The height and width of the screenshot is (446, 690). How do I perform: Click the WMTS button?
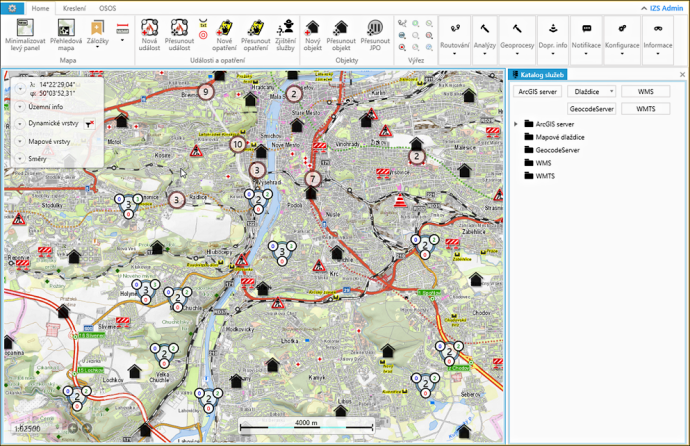(645, 109)
